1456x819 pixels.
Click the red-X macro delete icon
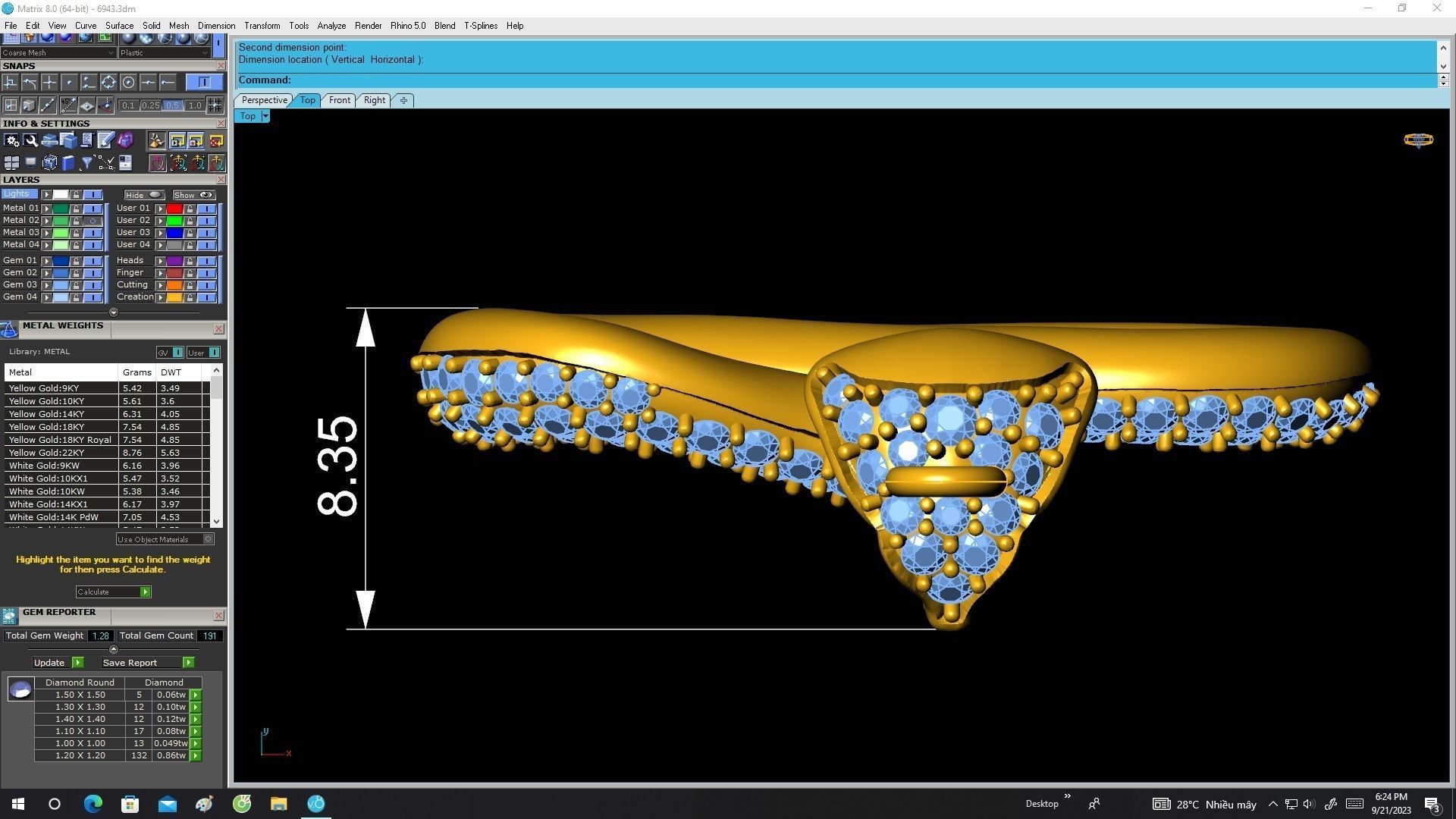(216, 140)
